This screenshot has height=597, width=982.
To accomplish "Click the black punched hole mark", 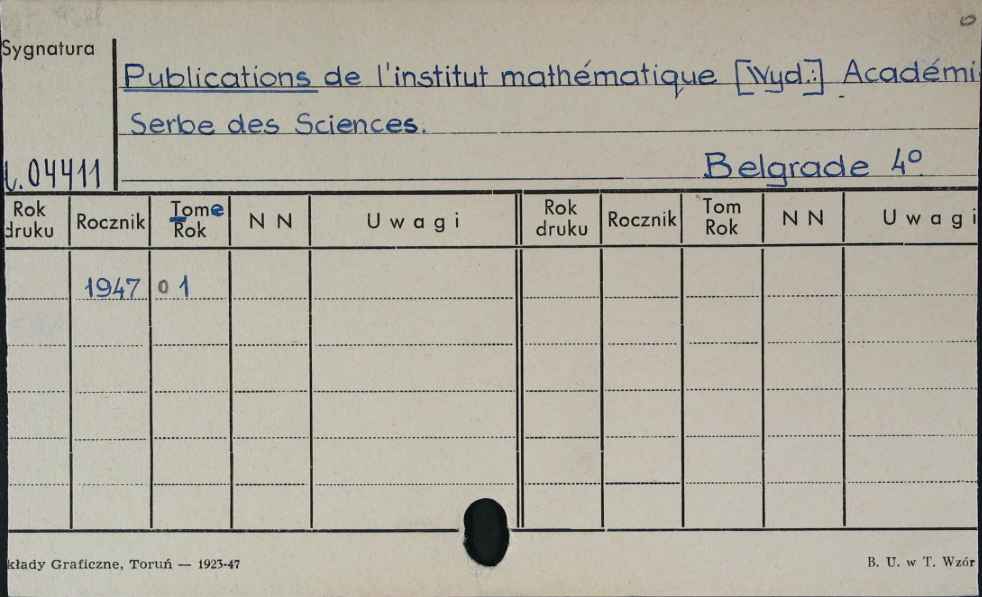I will click(x=486, y=532).
